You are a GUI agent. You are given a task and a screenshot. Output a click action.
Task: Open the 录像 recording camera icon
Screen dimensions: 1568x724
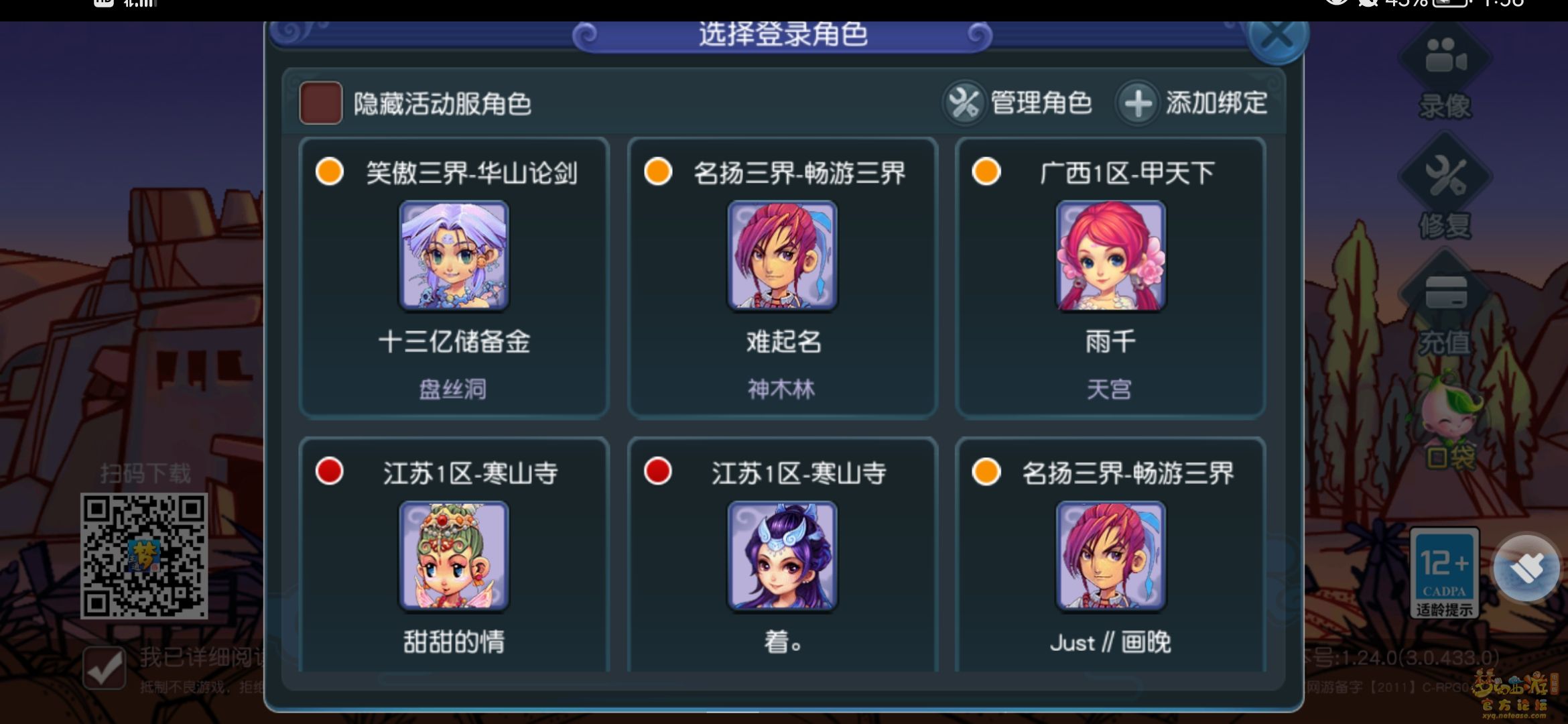[1445, 56]
